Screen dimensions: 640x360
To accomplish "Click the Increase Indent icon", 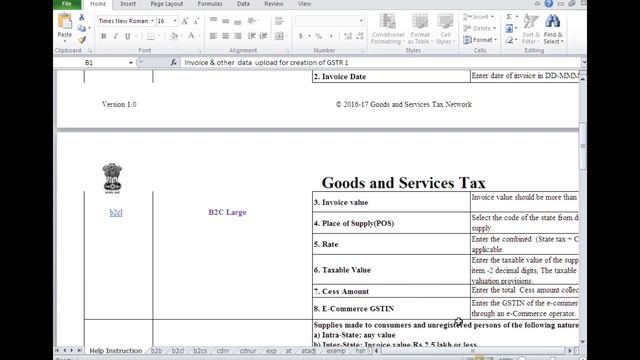I will tap(264, 36).
